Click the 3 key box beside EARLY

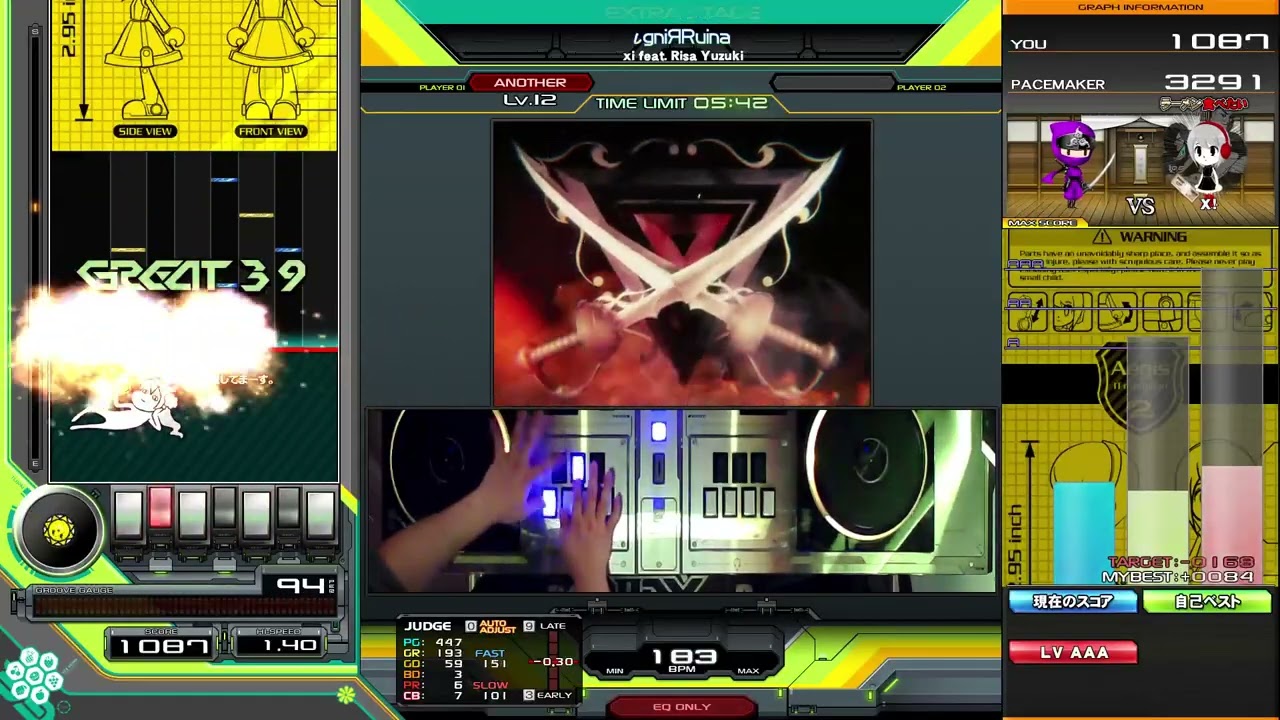pos(529,695)
